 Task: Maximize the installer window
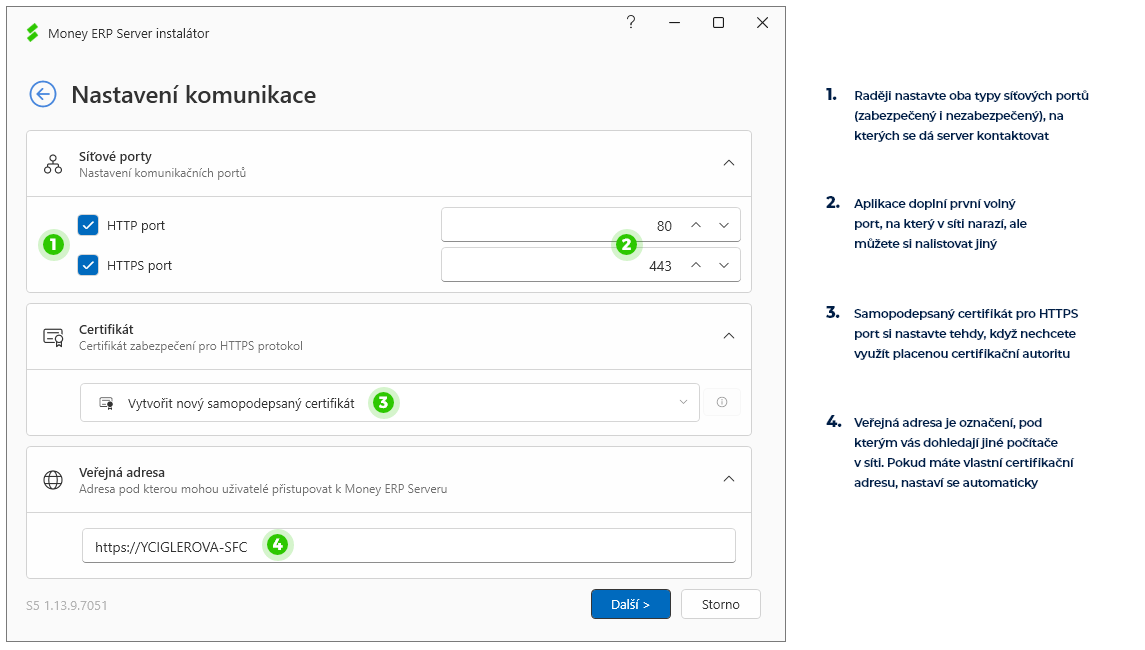[x=719, y=23]
